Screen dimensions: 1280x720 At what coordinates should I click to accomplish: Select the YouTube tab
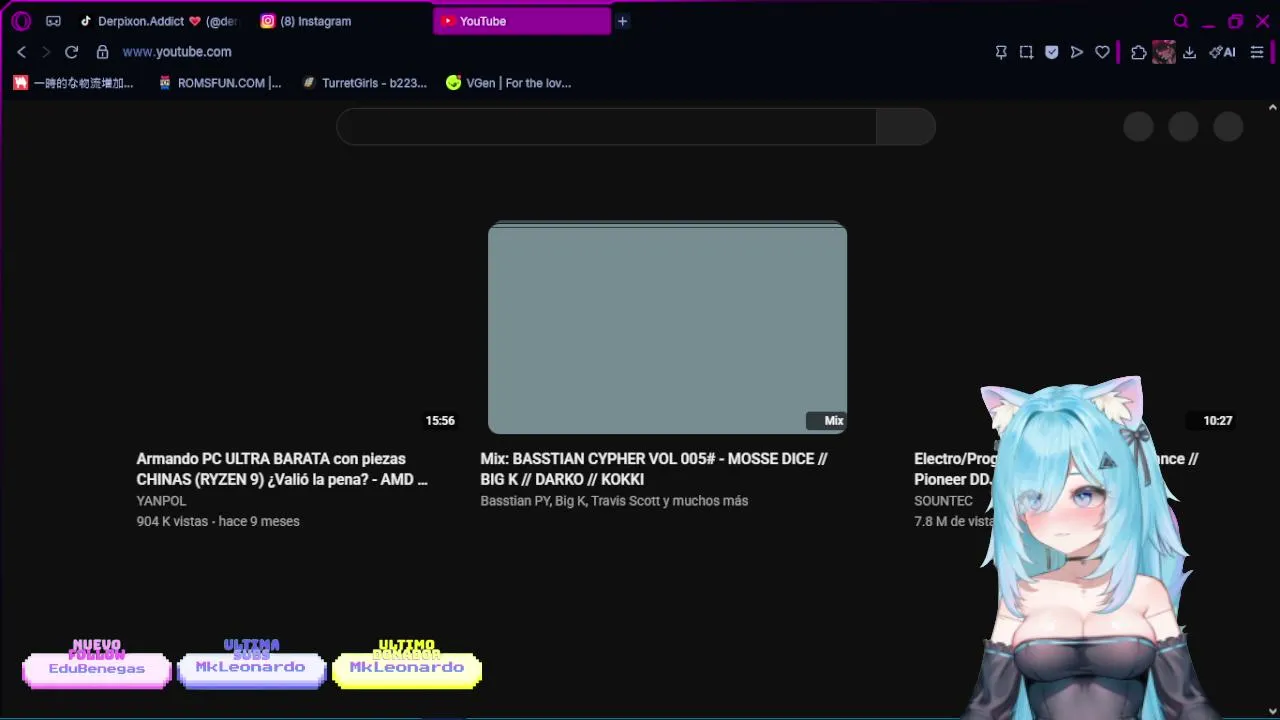pos(522,21)
